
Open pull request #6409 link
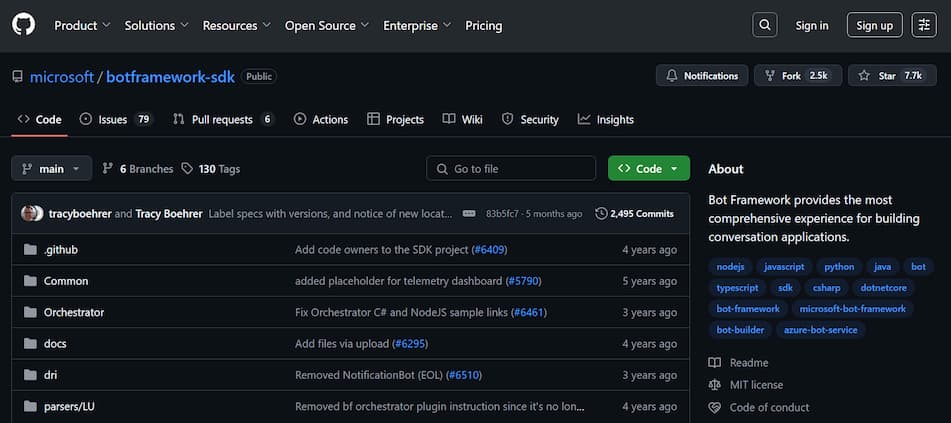(489, 249)
